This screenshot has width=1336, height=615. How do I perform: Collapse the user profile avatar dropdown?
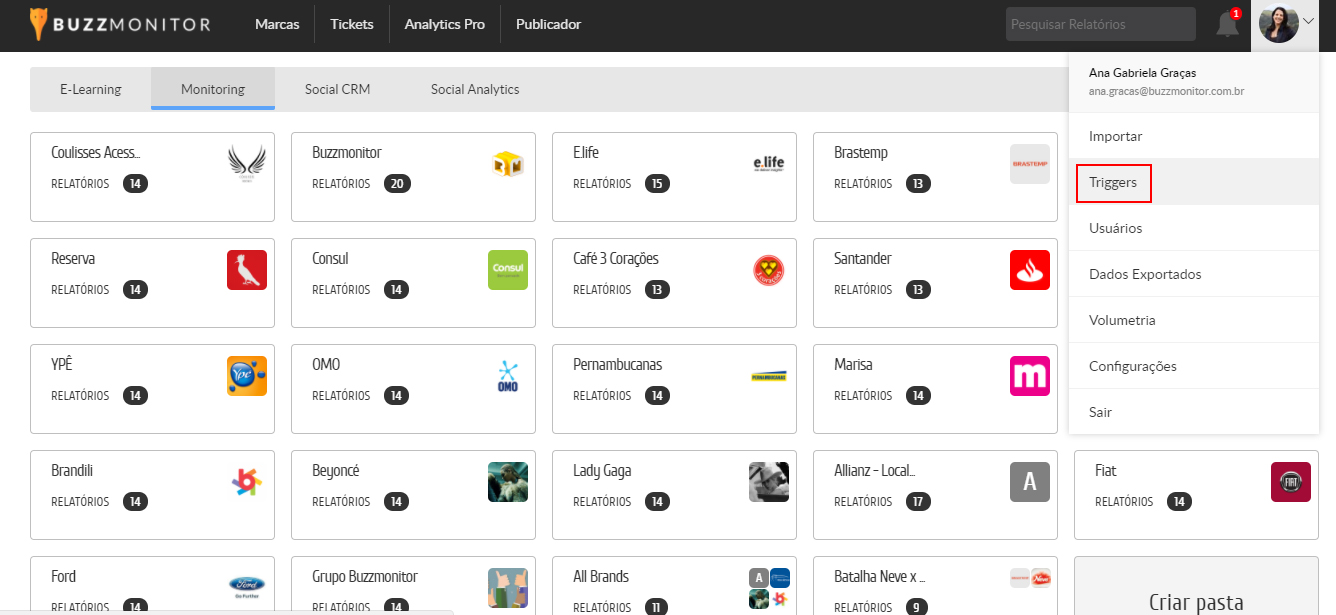(1285, 24)
